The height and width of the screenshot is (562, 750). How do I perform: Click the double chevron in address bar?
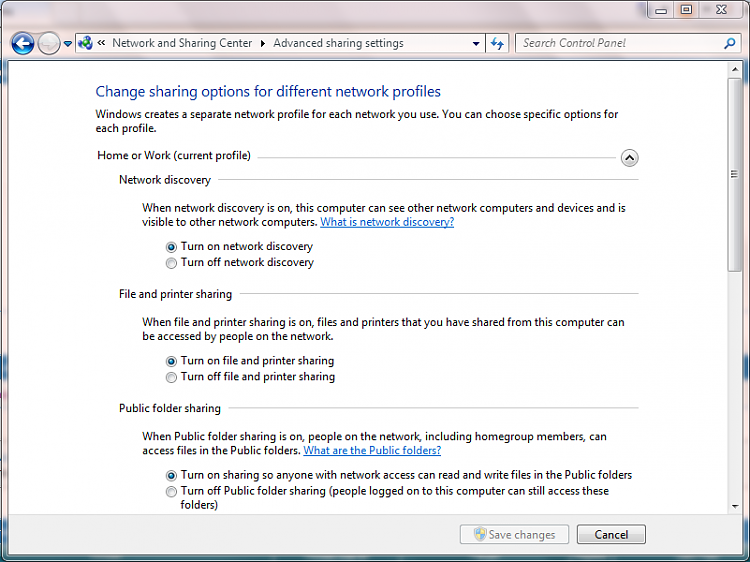[101, 43]
